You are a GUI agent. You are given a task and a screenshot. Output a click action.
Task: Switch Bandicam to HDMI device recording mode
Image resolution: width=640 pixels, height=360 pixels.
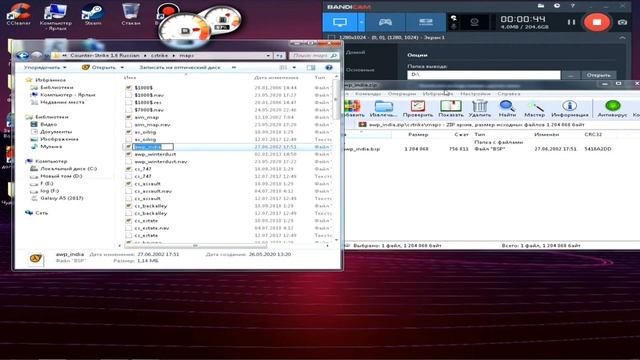pyautogui.click(x=426, y=22)
